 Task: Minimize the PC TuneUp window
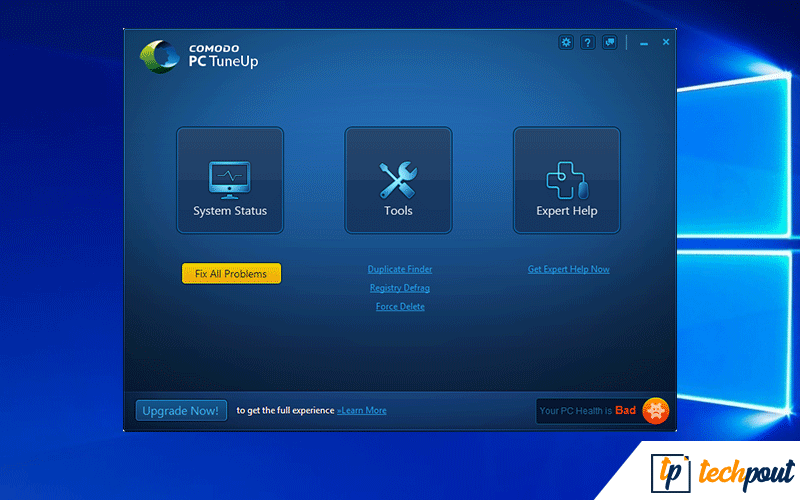point(644,43)
